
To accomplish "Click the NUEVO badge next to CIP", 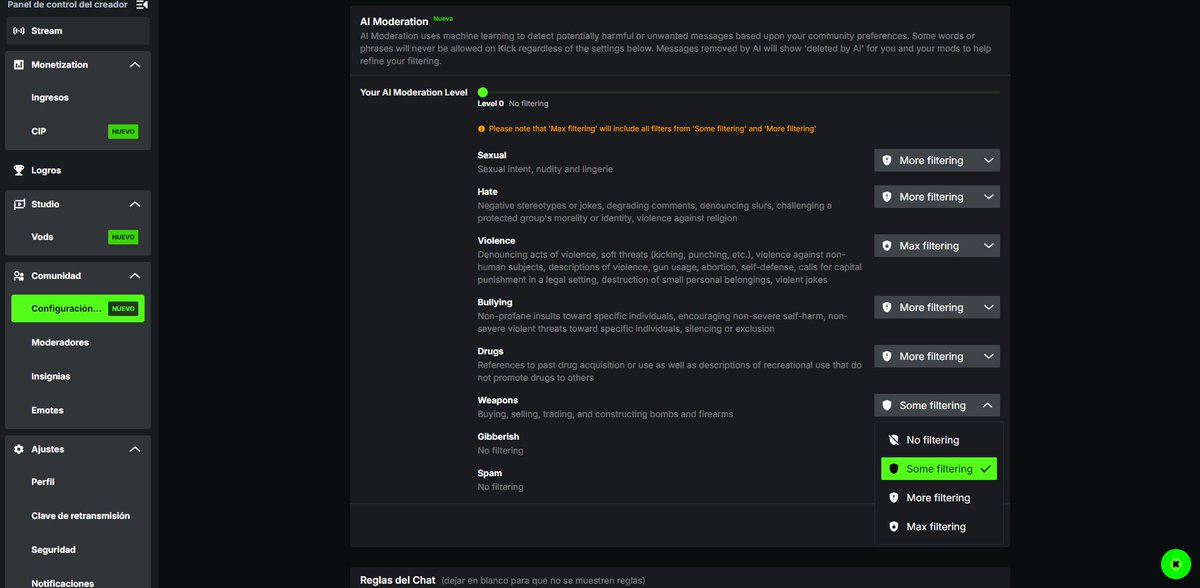I will point(123,132).
